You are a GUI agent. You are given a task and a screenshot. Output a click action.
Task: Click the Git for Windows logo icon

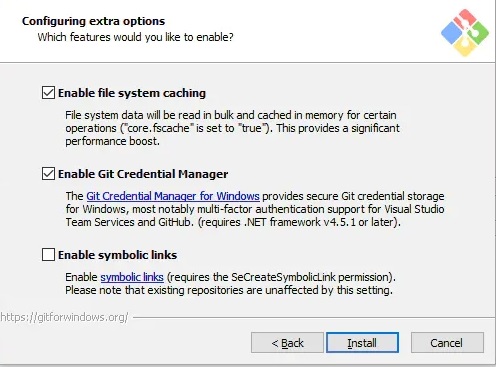[465, 33]
